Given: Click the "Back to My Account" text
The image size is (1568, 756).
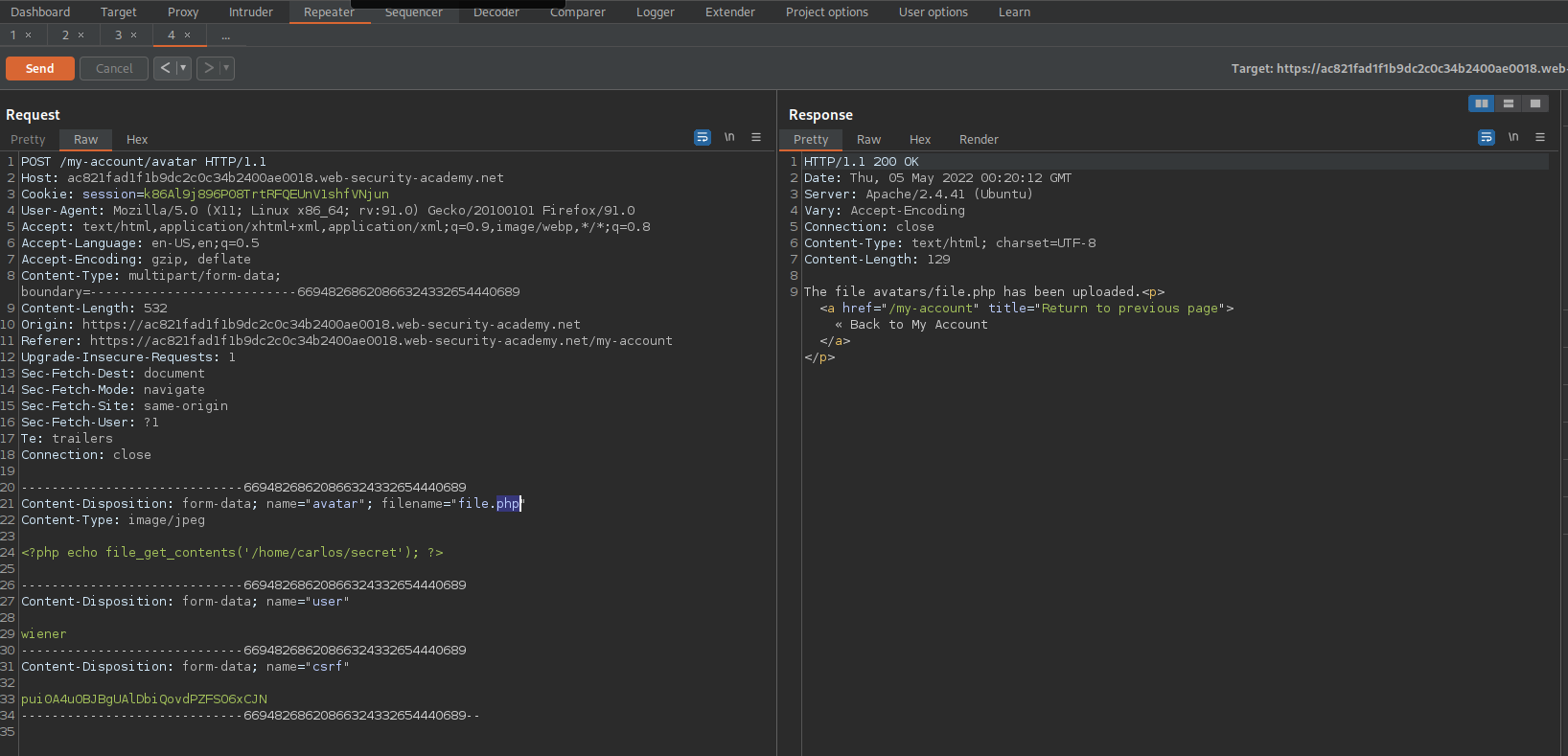Looking at the screenshot, I should (x=919, y=325).
